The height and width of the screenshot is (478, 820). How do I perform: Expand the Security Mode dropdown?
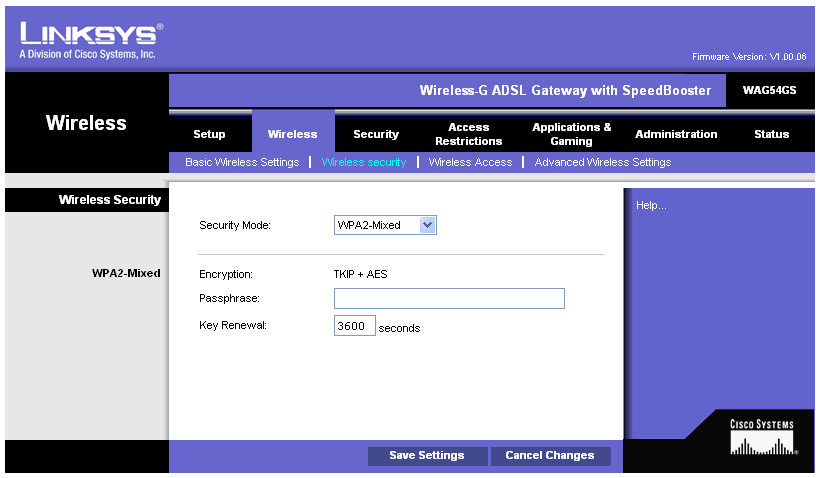[x=385, y=225]
